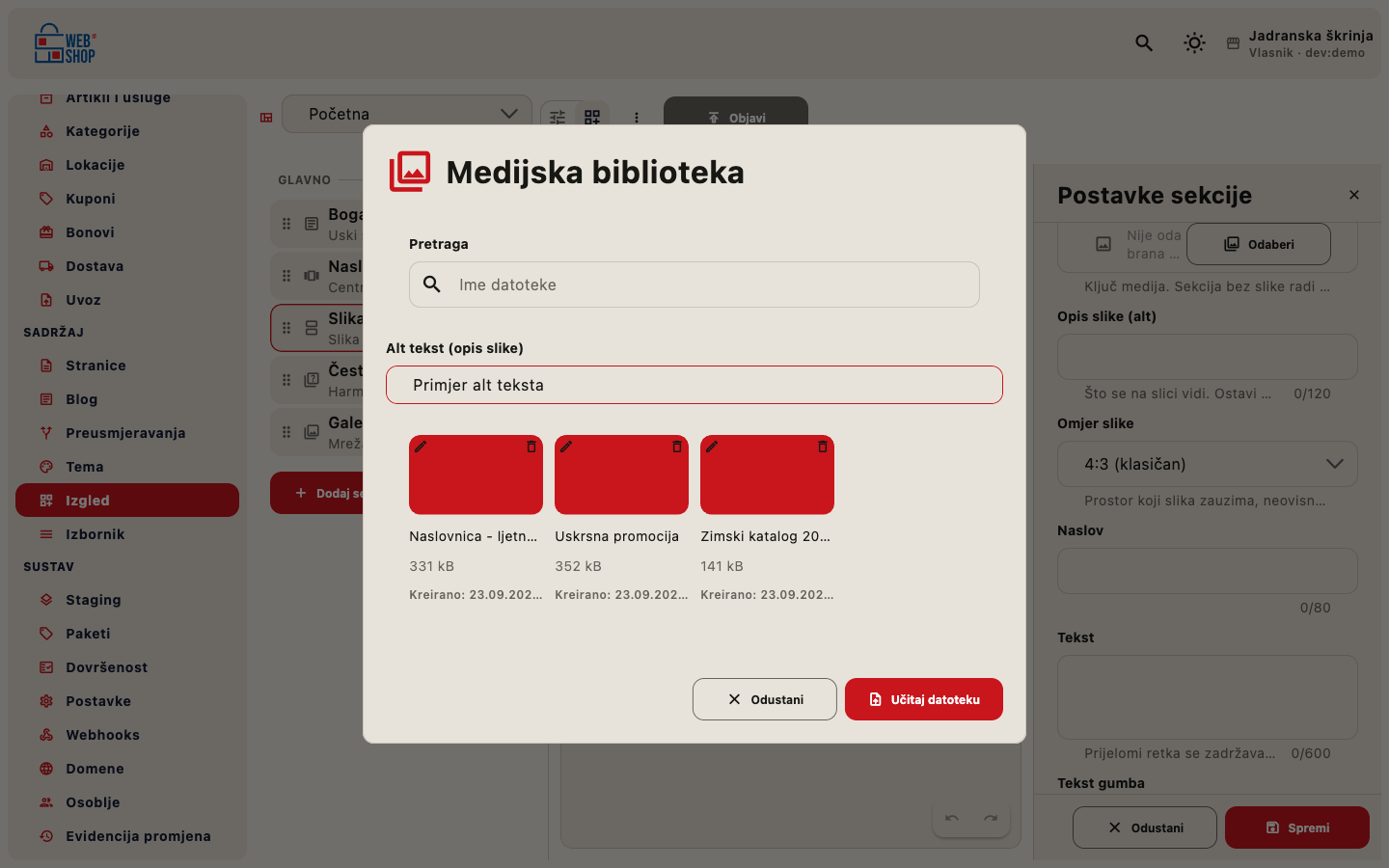This screenshot has width=1389, height=868.
Task: Click the Alt tekst input field
Action: point(694,385)
